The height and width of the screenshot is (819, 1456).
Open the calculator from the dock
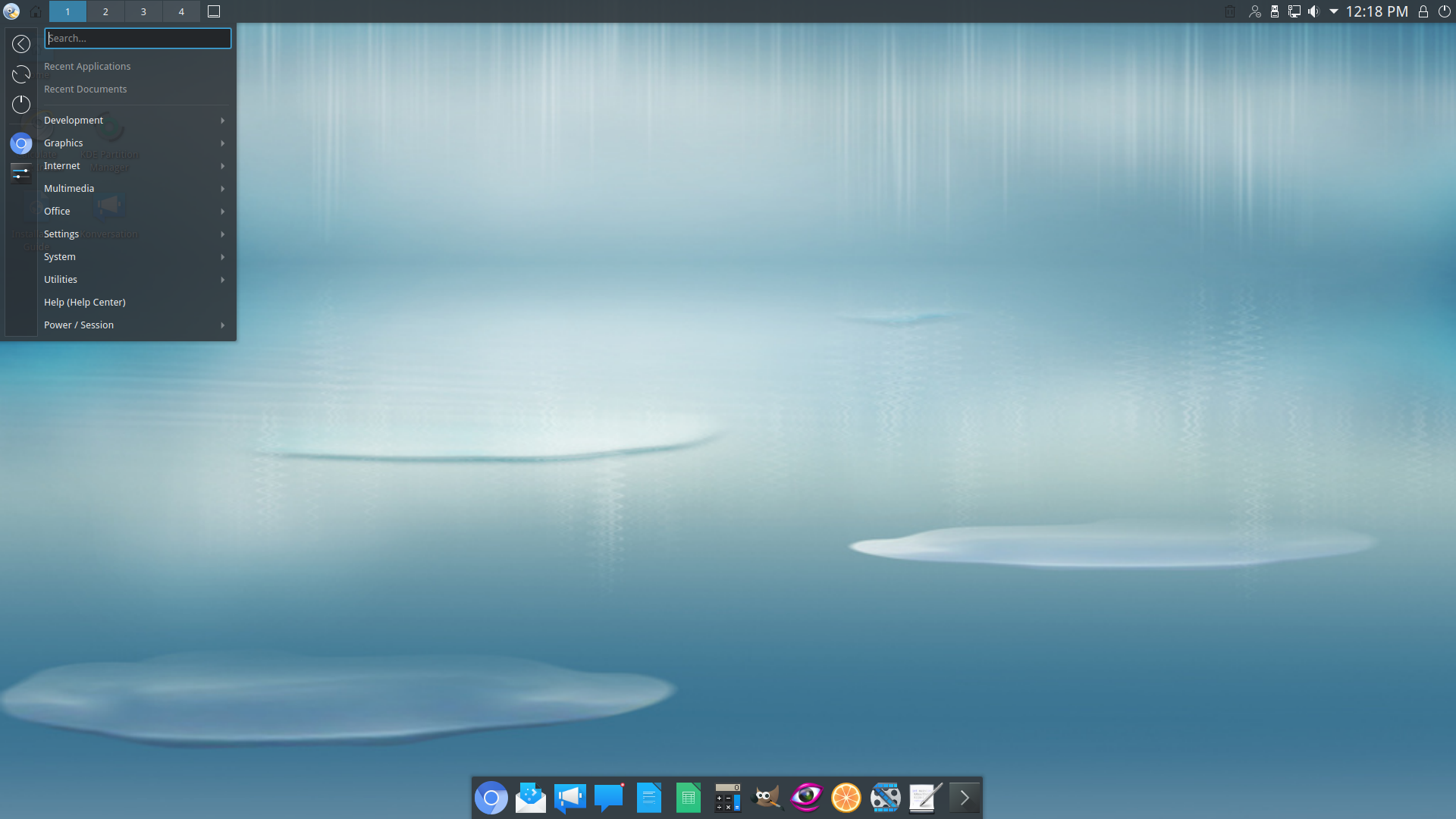coord(727,798)
